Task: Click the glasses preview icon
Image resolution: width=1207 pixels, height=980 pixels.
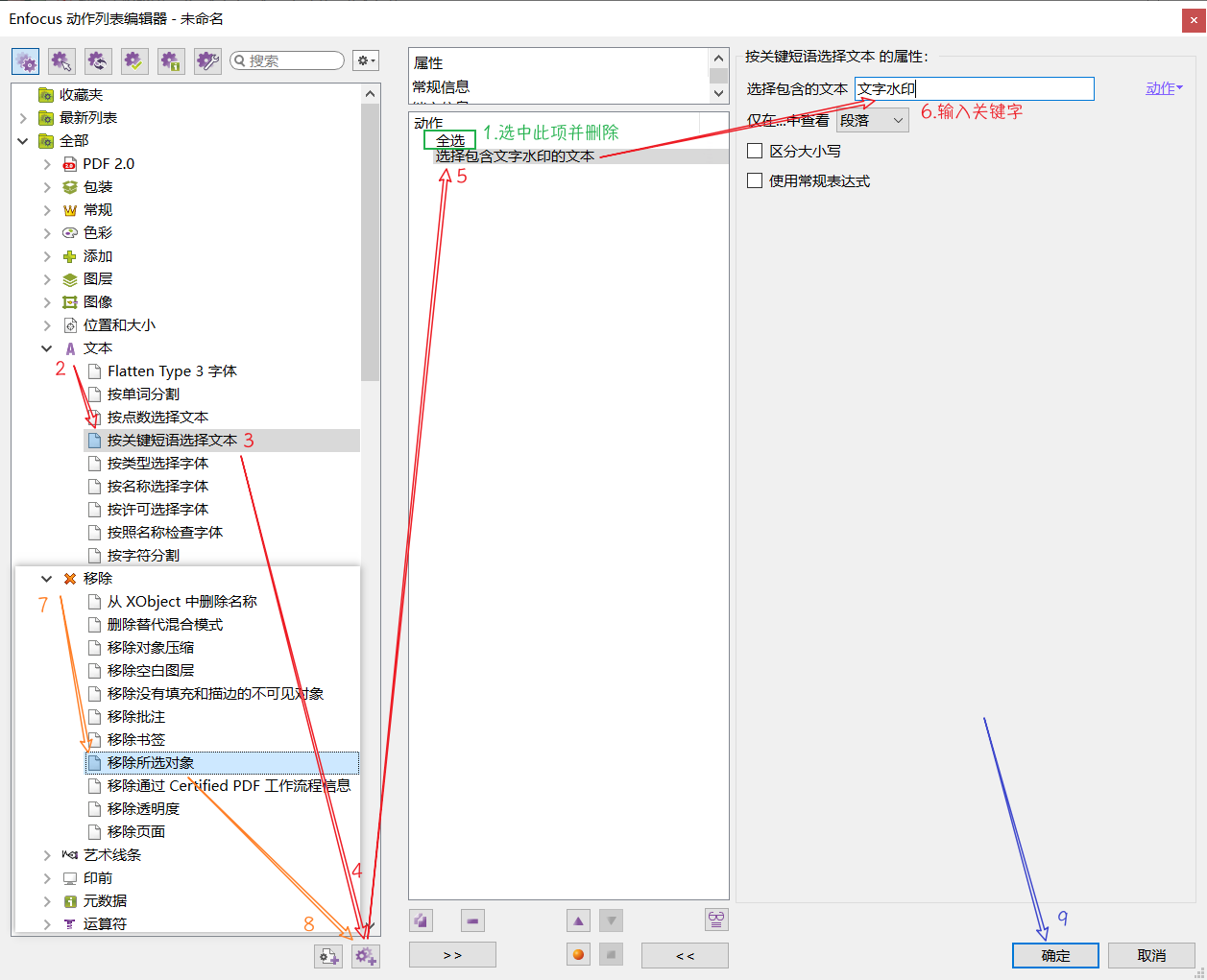Action: 716,920
